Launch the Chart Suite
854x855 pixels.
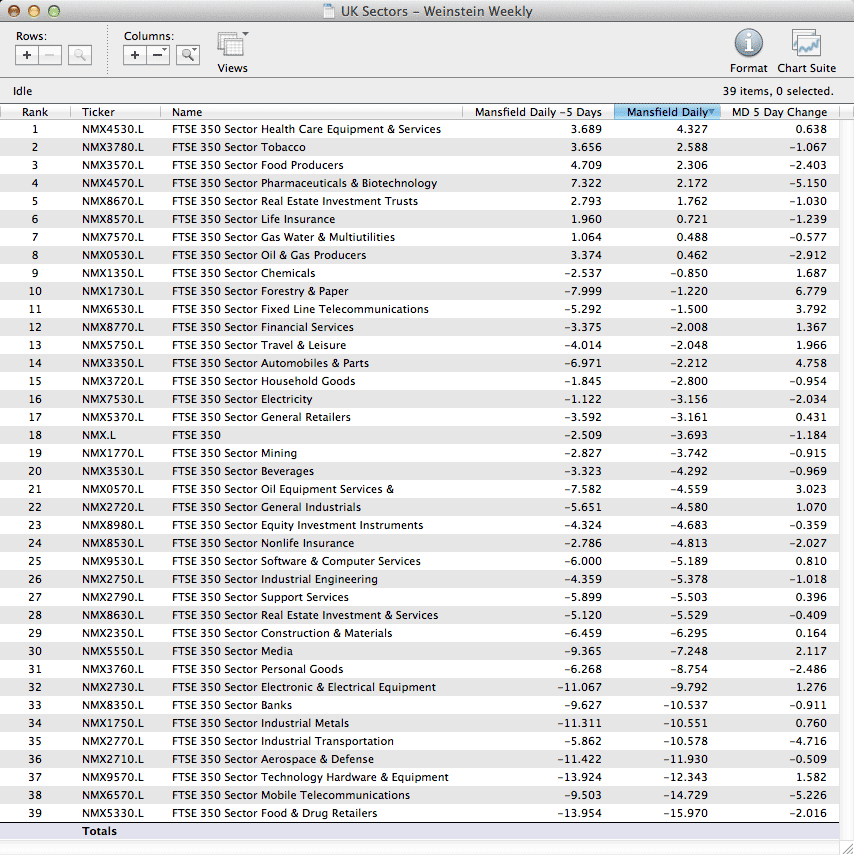pos(806,44)
